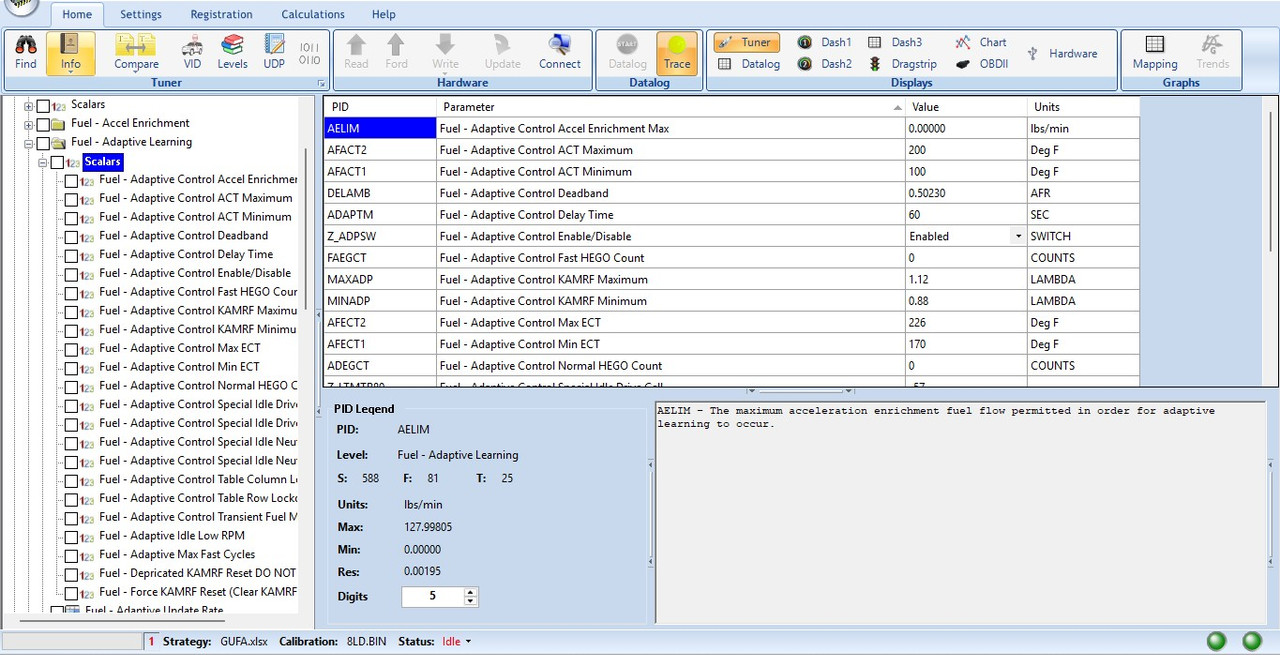Open the Hardware USB display
Viewport: 1280px width, 655px height.
pos(1062,54)
